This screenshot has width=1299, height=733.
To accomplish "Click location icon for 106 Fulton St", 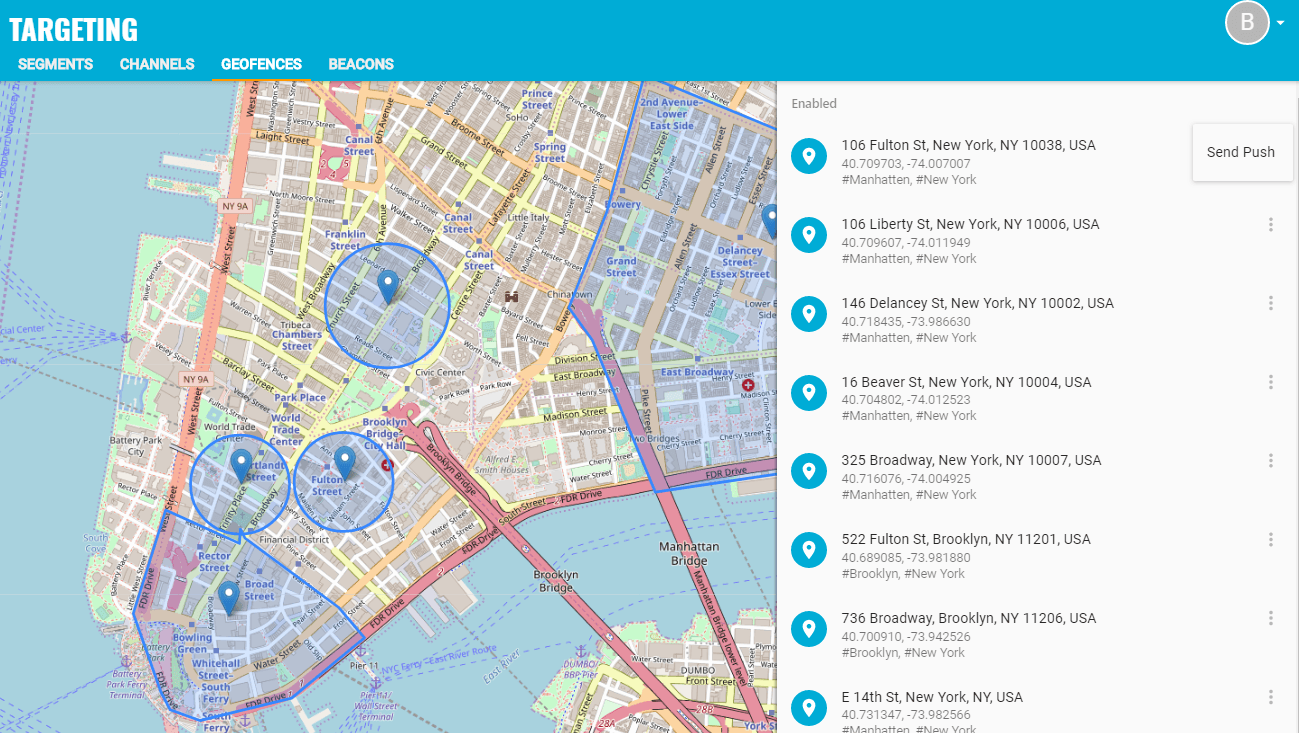I will (809, 156).
